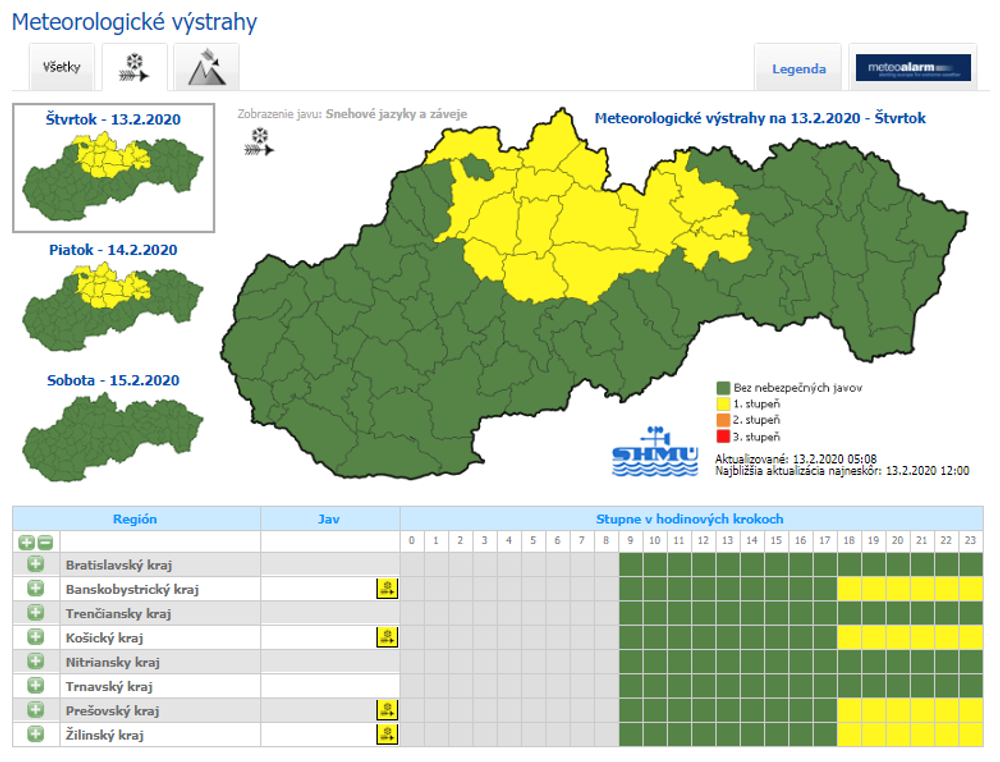
Task: Click the SHMÚ logo on the map
Action: [x=655, y=453]
